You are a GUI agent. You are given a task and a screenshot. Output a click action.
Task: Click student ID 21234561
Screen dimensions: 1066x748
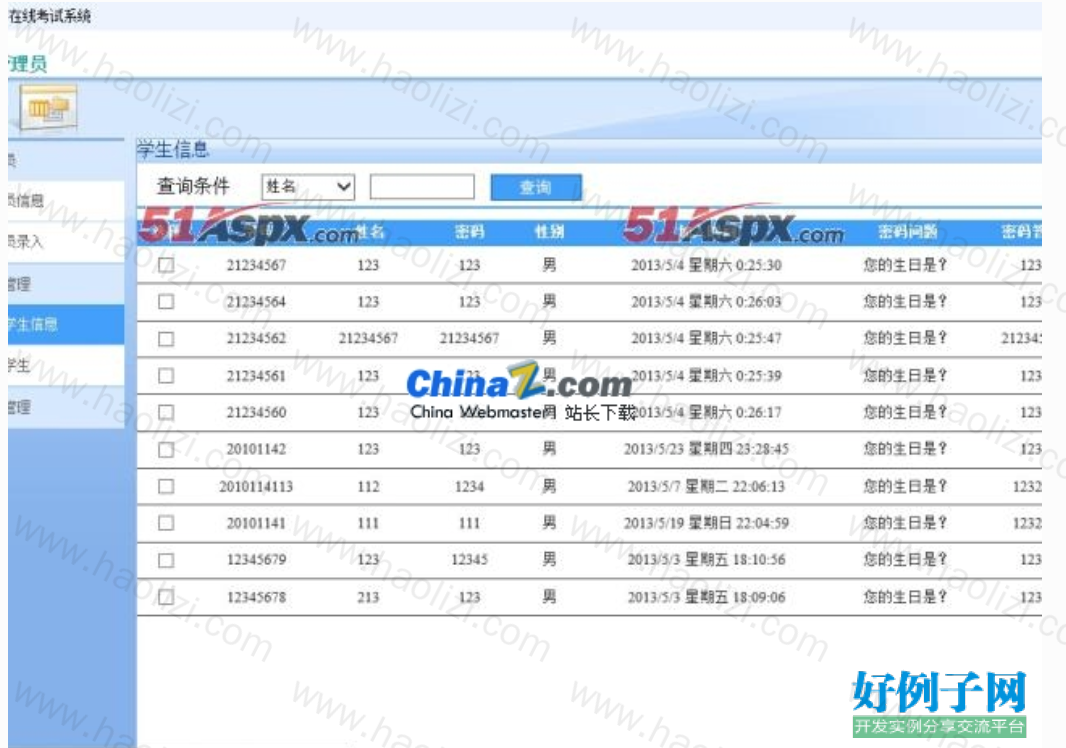tap(256, 375)
